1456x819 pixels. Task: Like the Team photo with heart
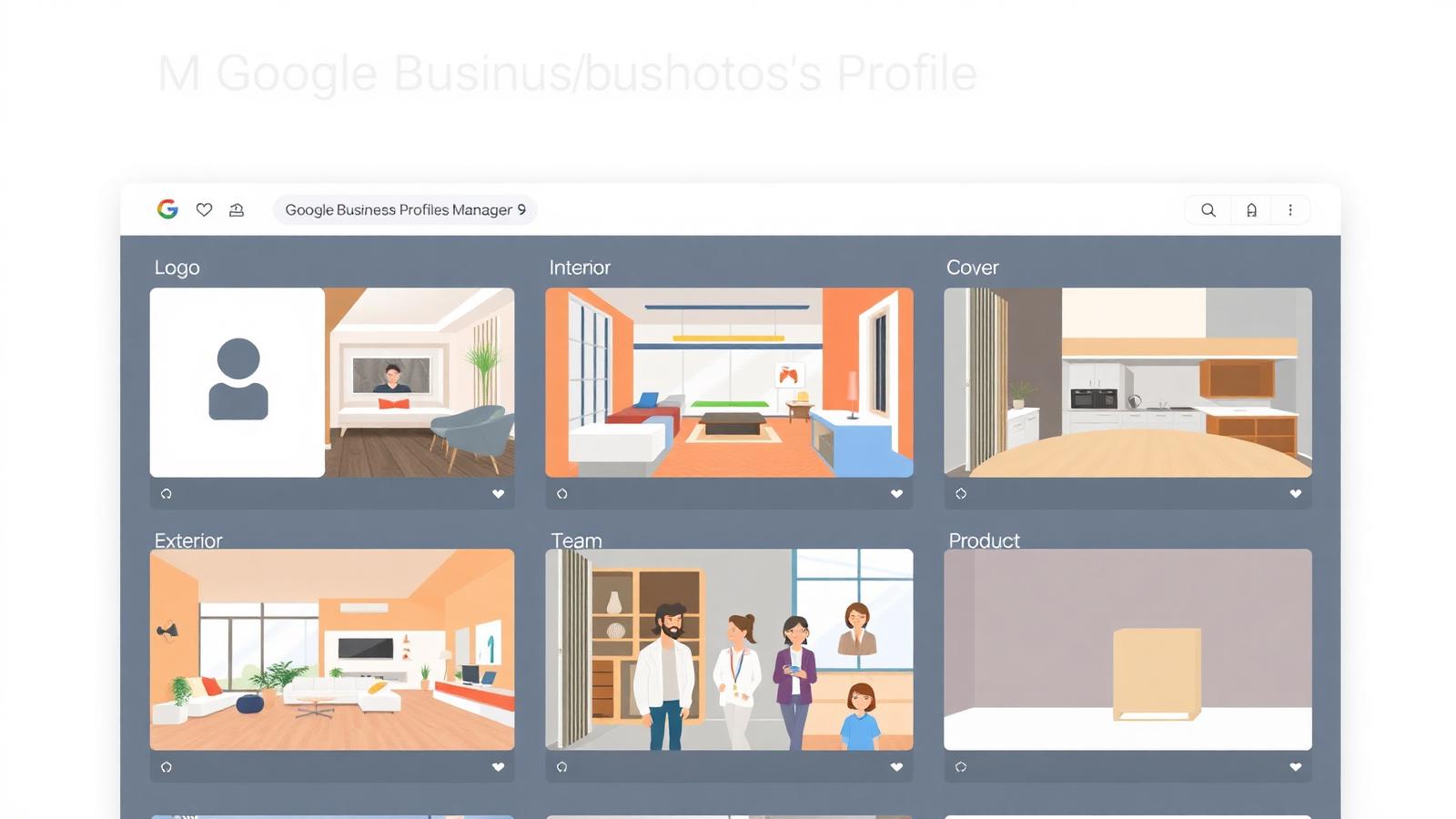896,766
